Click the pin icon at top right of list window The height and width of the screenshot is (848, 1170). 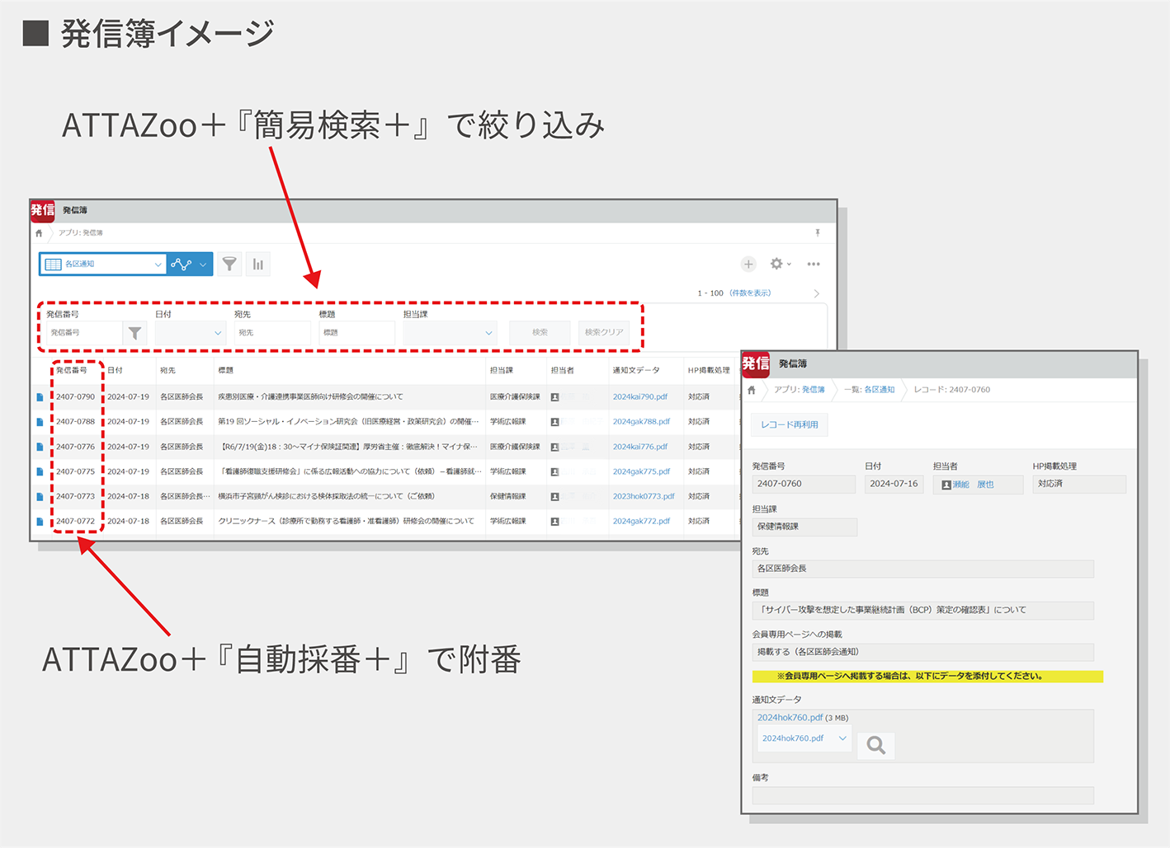(x=818, y=233)
